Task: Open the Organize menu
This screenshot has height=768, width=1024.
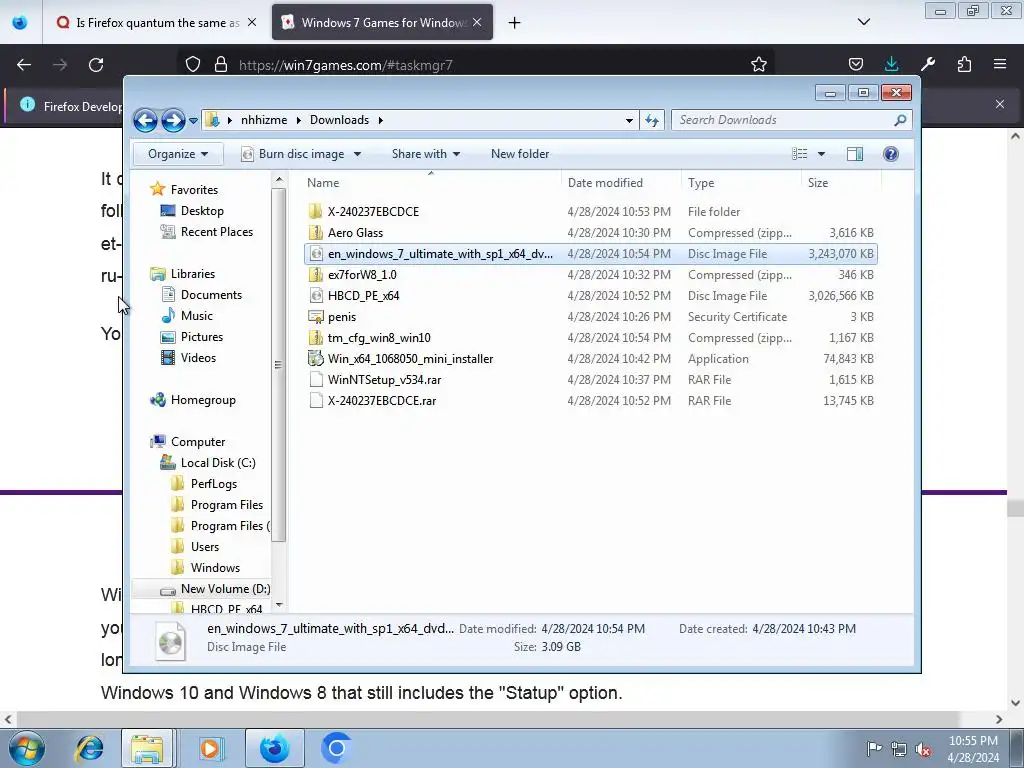Action: click(178, 154)
